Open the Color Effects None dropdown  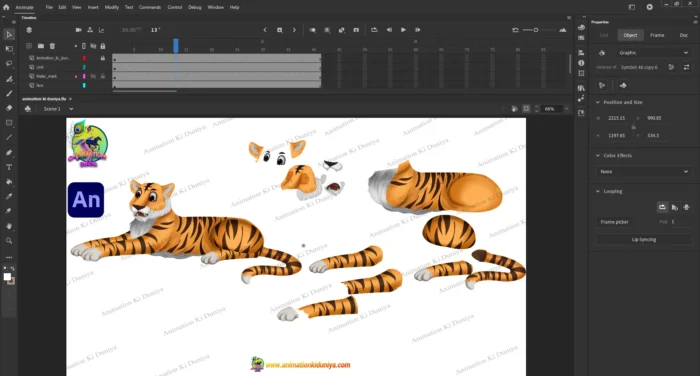click(x=644, y=171)
